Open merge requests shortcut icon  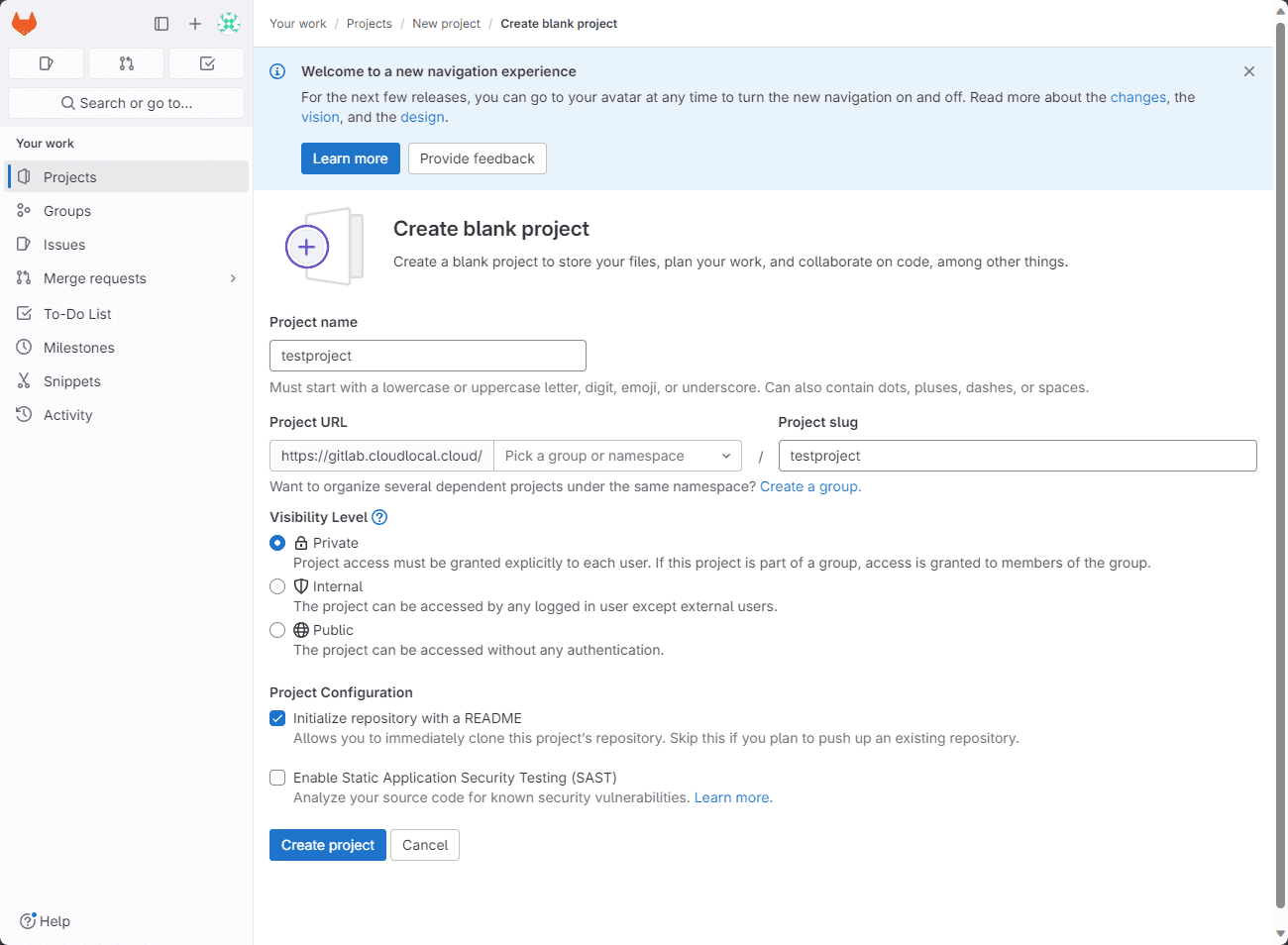[126, 63]
